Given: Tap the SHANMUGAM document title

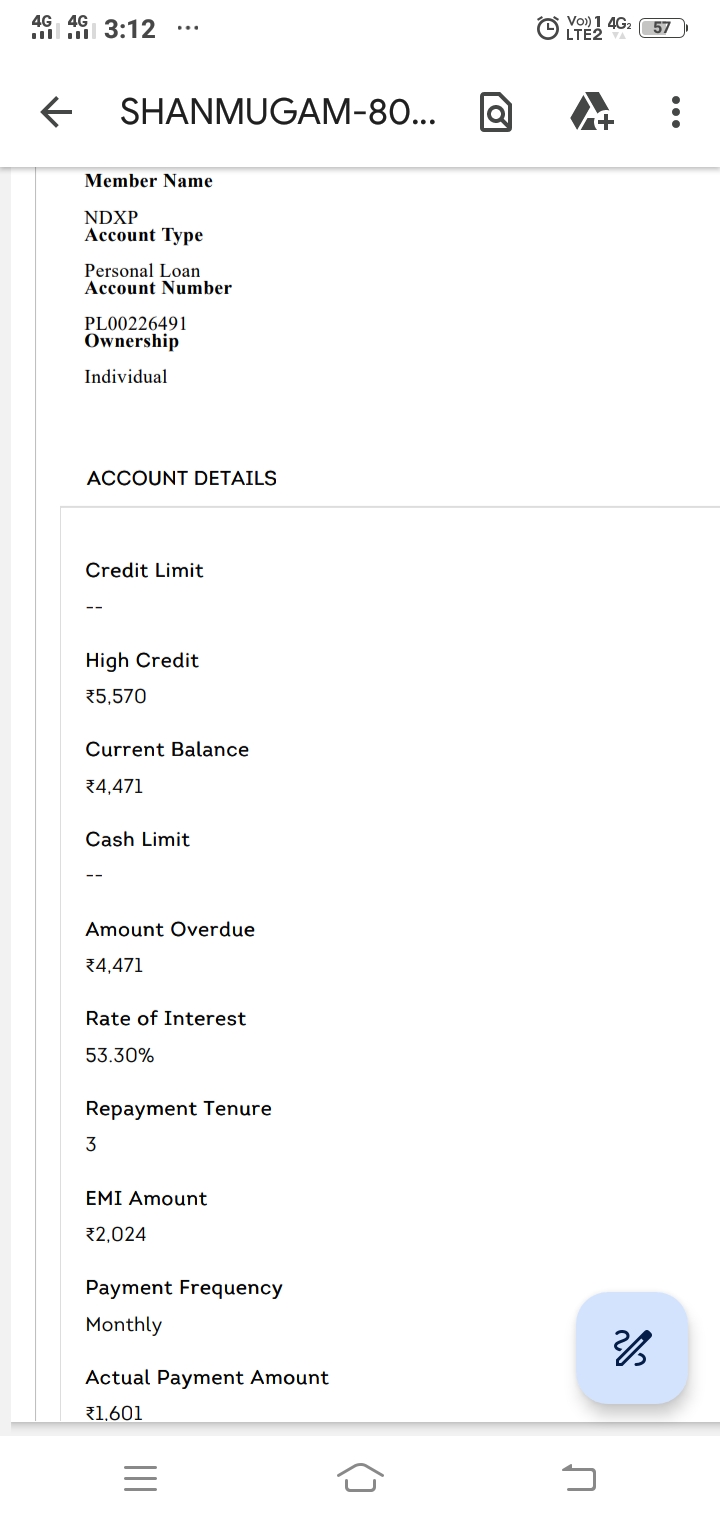Looking at the screenshot, I should point(277,113).
